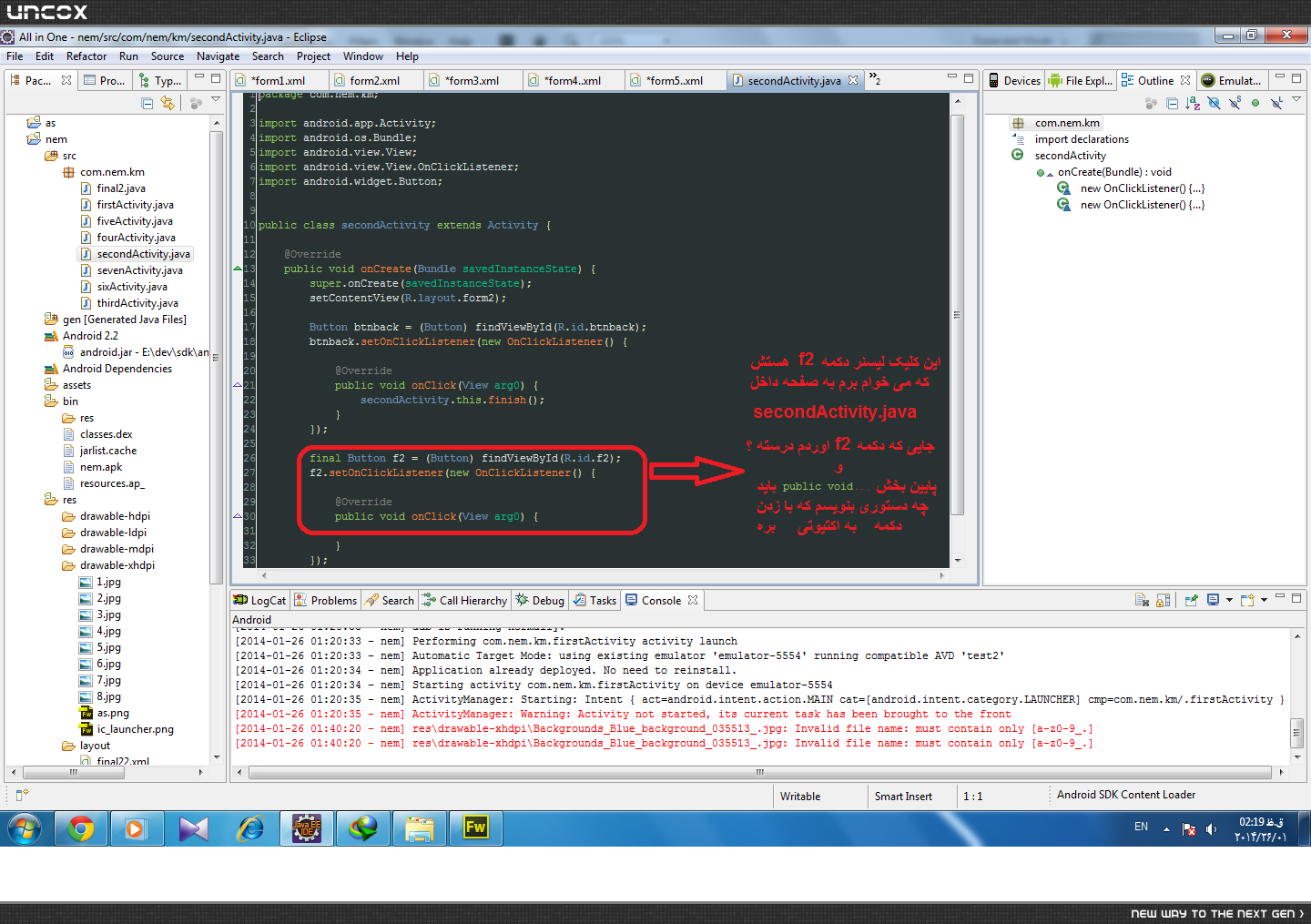Viewport: 1311px width, 924px height.
Task: Close the secondActivity.java editor tab
Action: [x=853, y=80]
